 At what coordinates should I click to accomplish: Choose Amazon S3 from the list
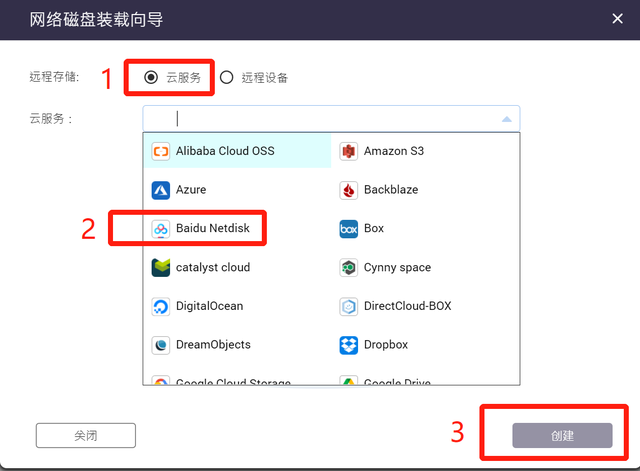click(394, 151)
